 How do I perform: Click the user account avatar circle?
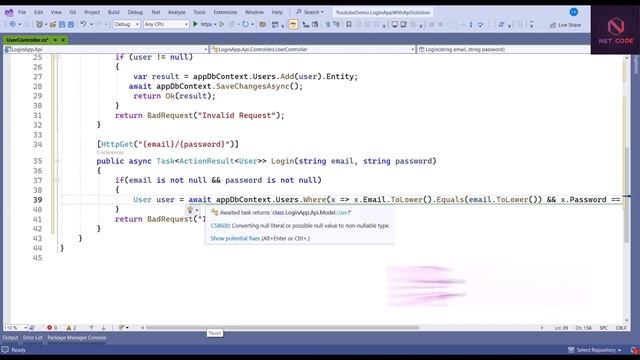coord(573,12)
